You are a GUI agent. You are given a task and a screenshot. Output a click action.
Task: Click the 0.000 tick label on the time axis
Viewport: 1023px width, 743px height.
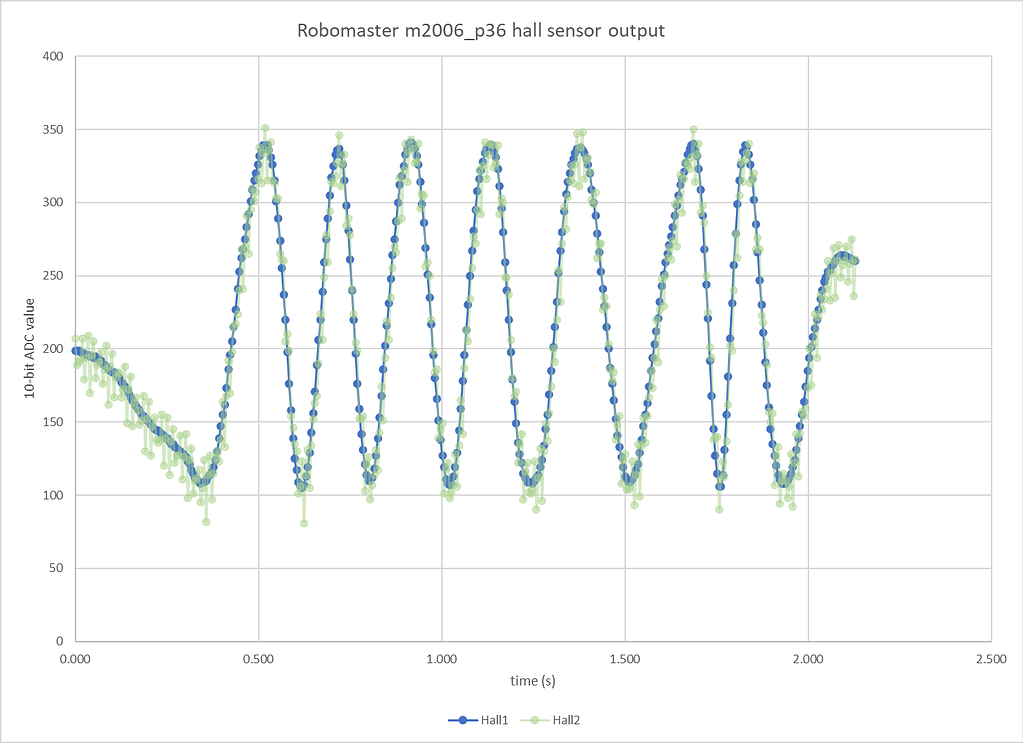pos(75,658)
